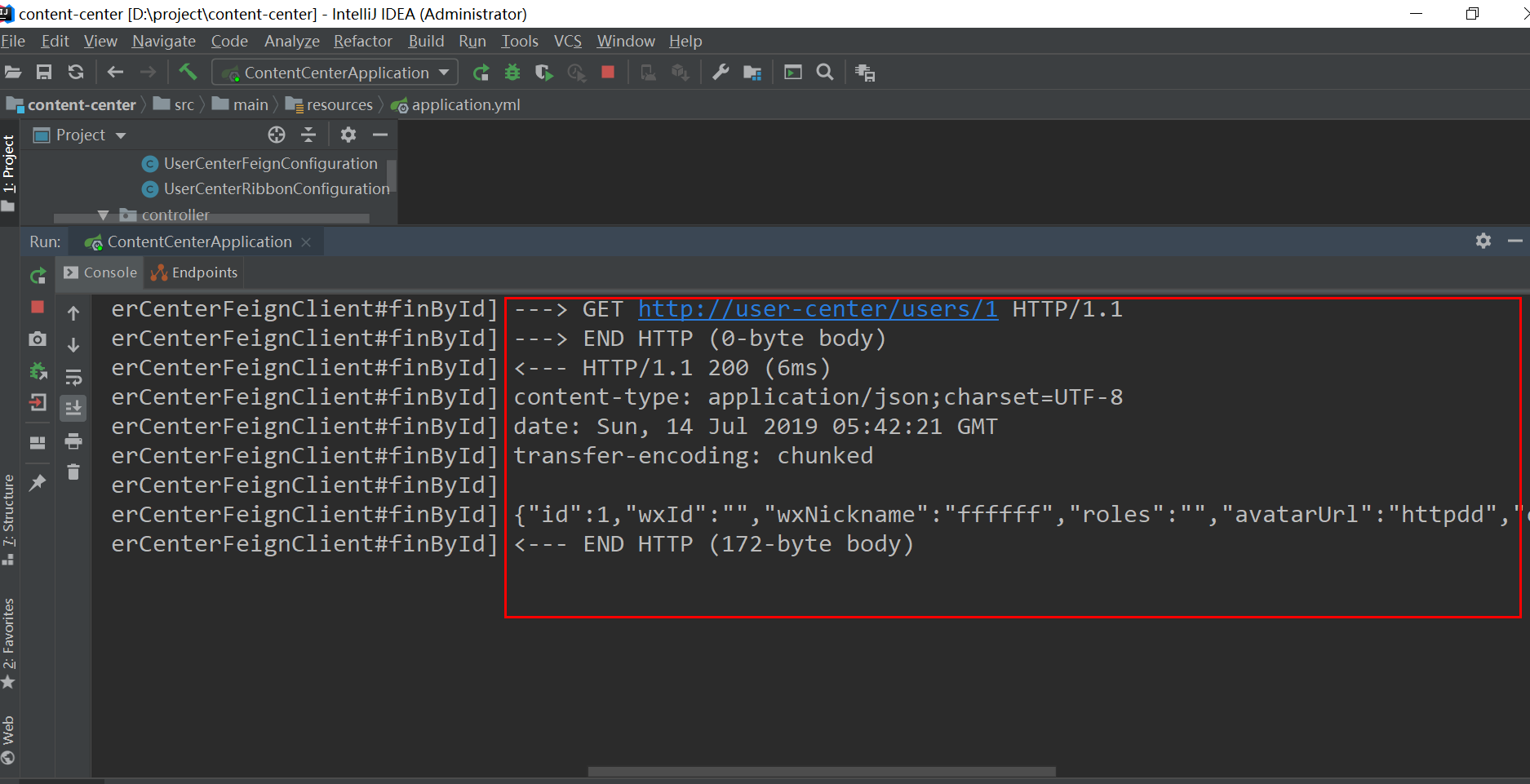This screenshot has height=784, width=1530.
Task: Navigate forward with the right arrow icon
Action: 148,73
